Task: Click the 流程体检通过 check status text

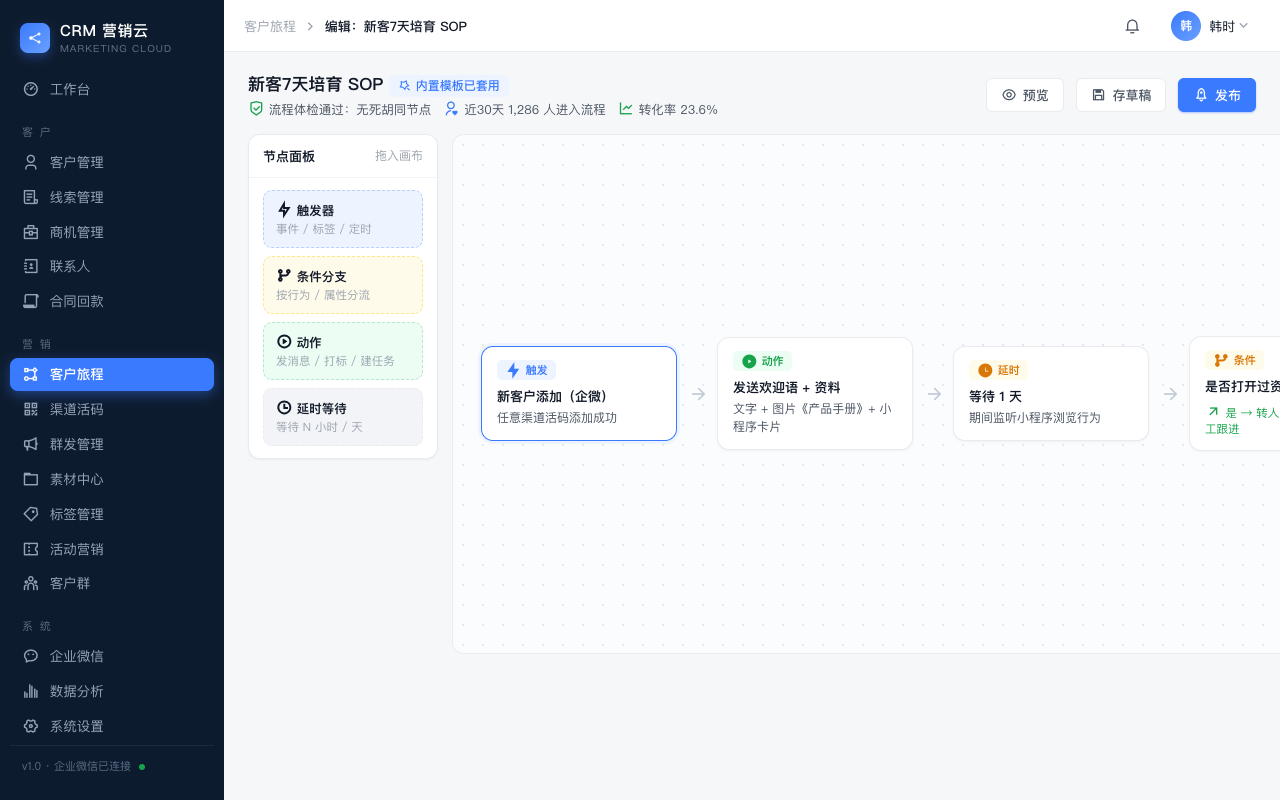Action: (350, 110)
